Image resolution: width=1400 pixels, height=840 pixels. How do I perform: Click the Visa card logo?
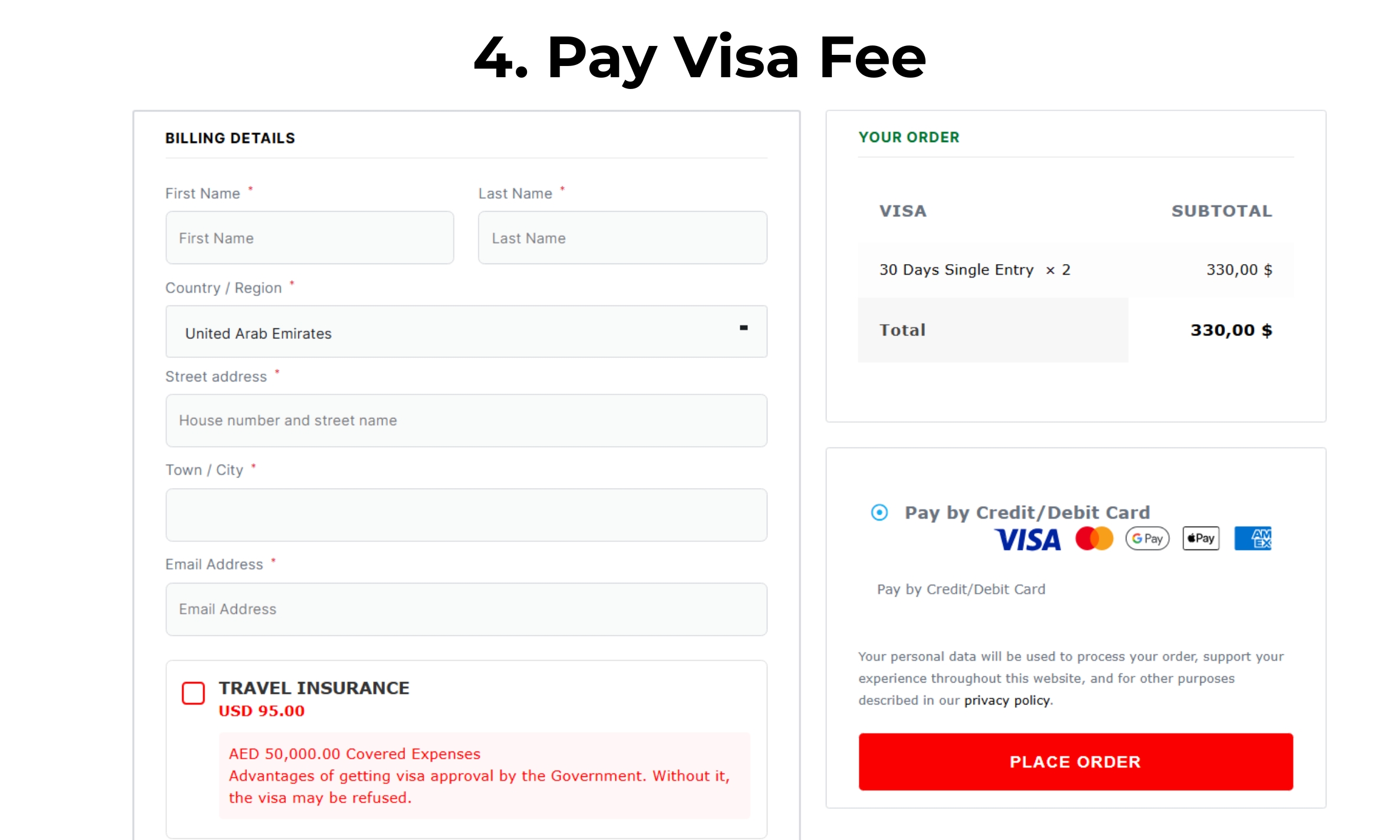[1027, 539]
